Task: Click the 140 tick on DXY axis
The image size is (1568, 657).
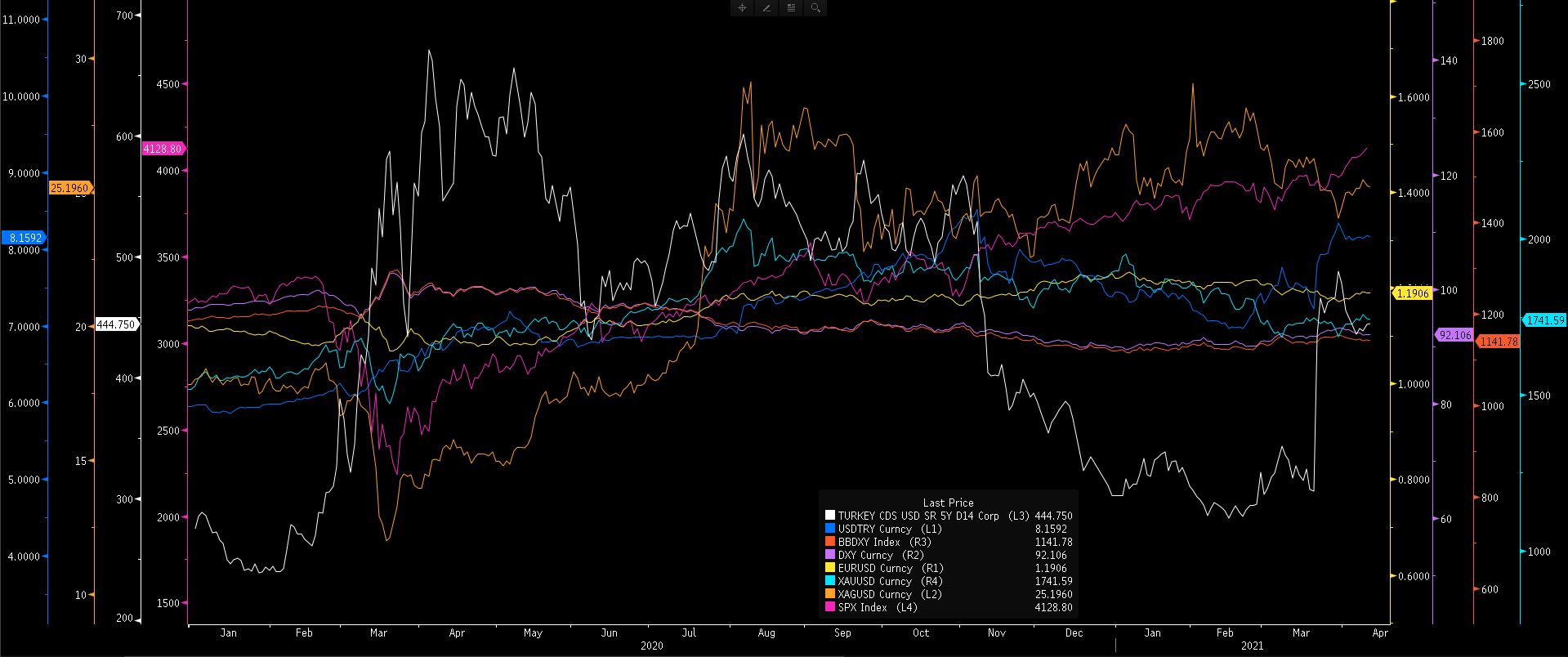Action: [1449, 60]
